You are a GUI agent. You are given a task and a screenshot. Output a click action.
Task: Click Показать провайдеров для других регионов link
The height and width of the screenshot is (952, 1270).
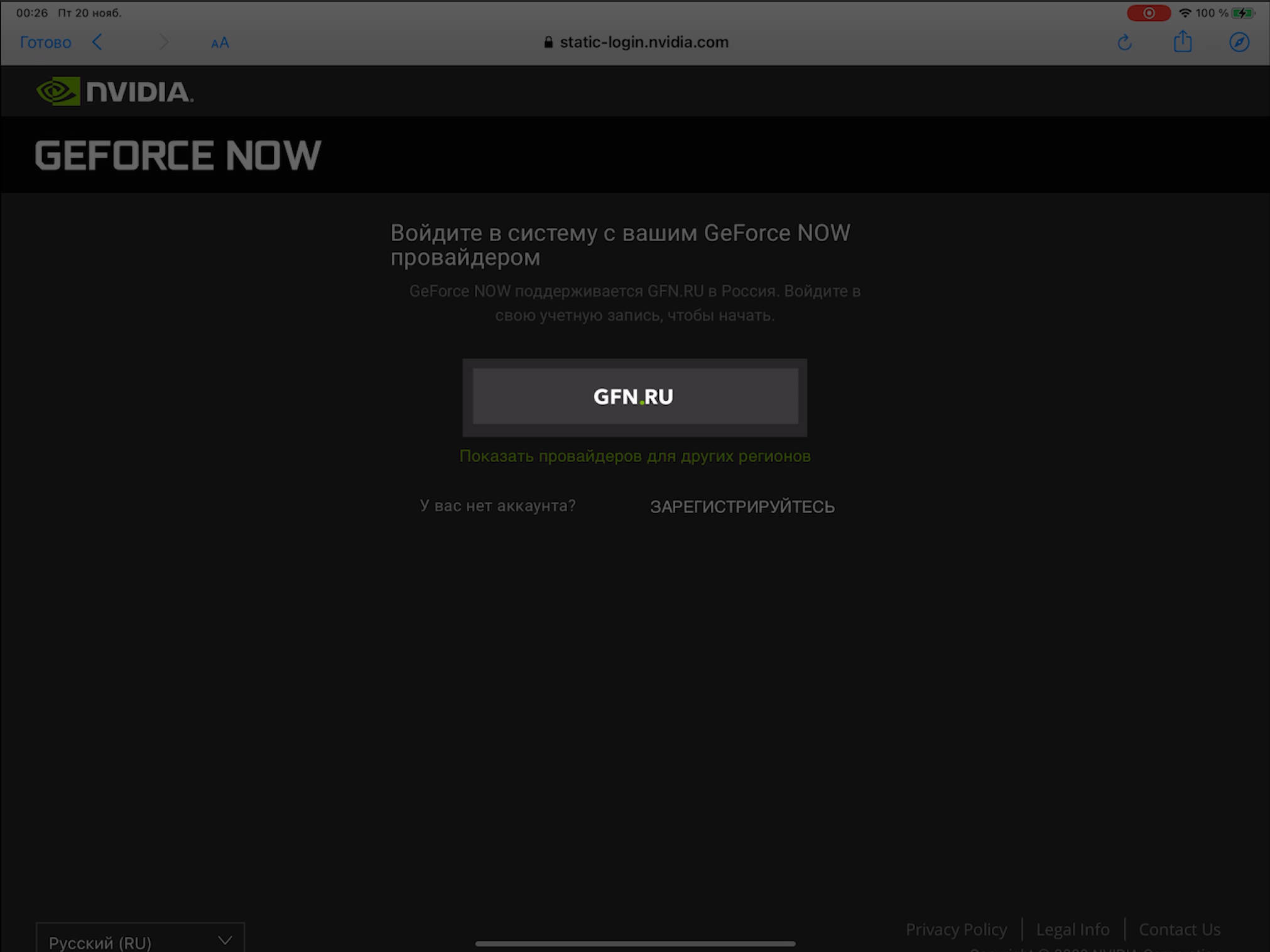[635, 456]
